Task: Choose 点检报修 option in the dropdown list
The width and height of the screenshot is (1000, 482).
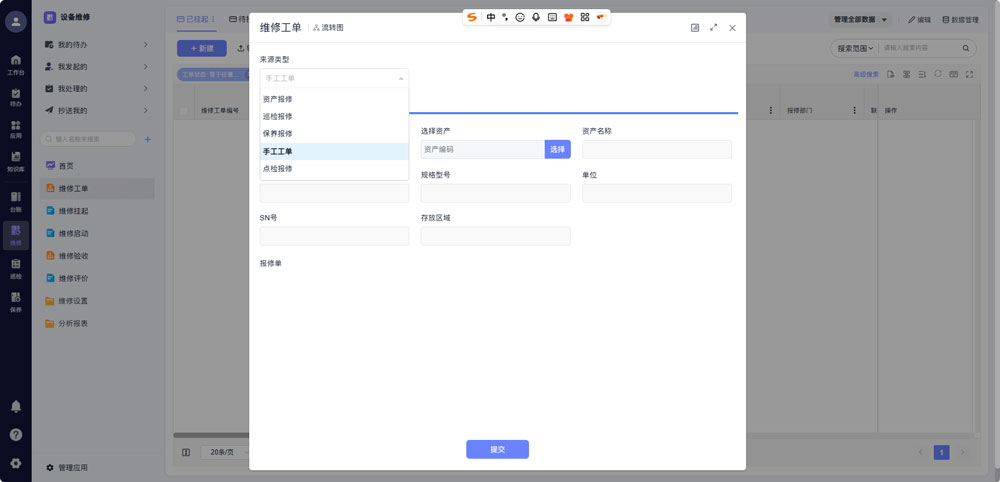Action: (x=278, y=169)
